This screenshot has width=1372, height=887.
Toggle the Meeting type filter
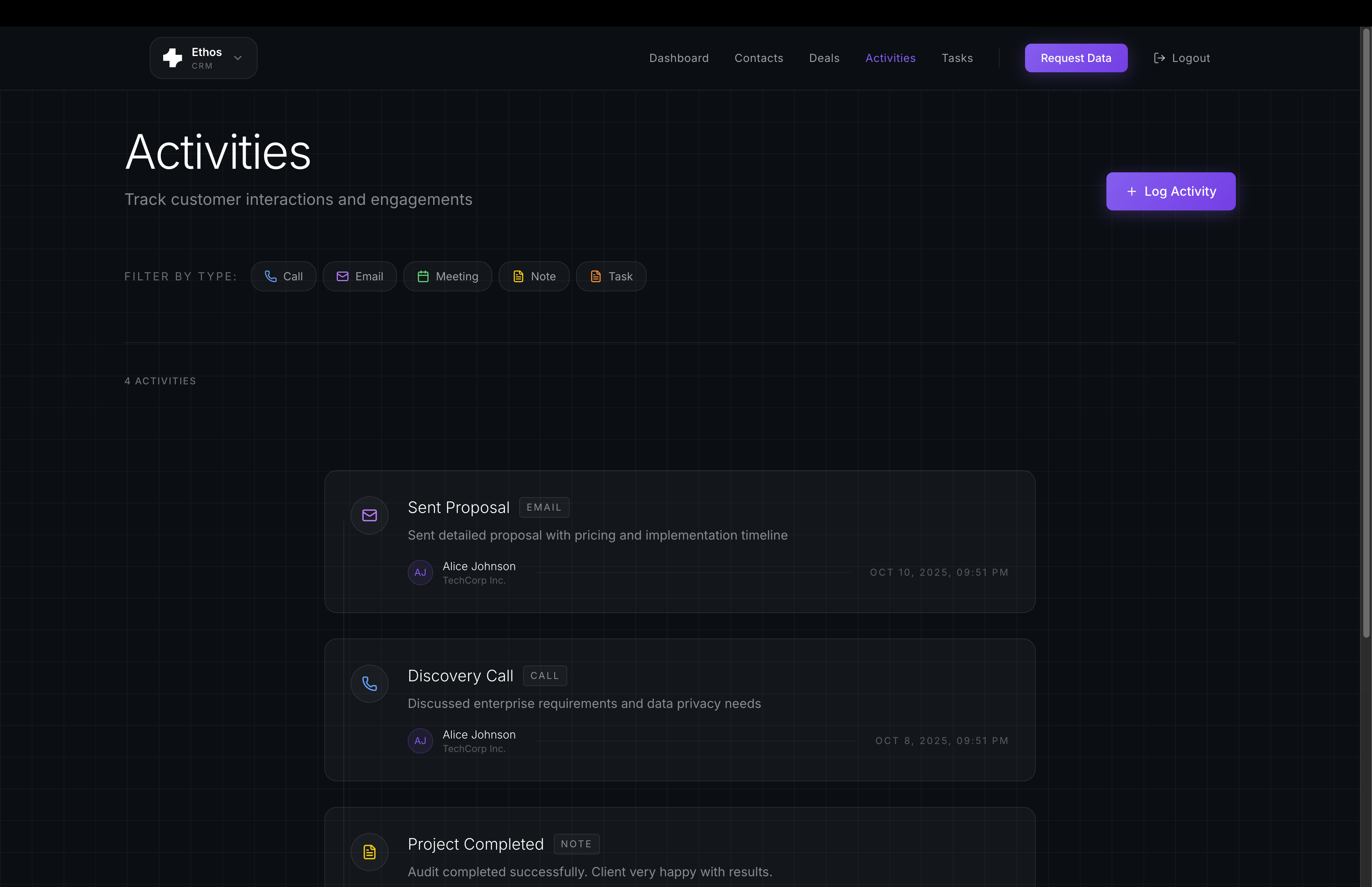[447, 276]
